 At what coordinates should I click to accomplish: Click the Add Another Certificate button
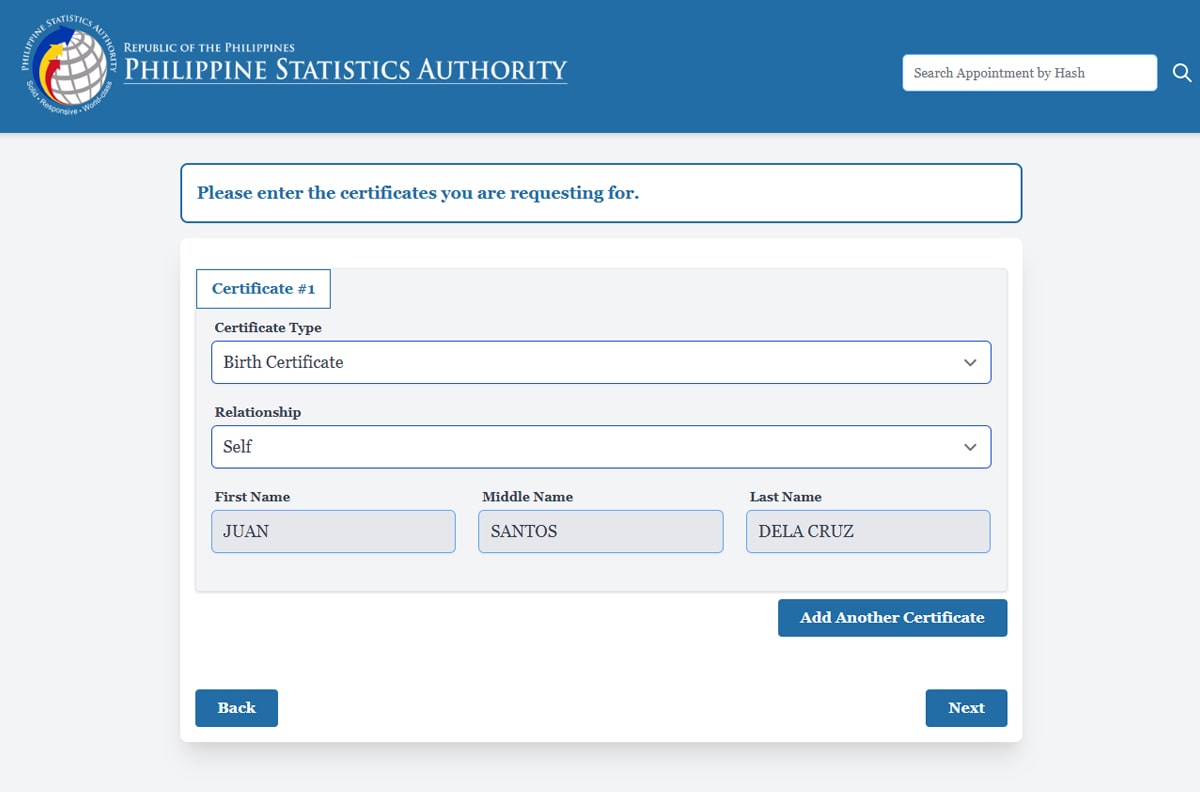(892, 618)
